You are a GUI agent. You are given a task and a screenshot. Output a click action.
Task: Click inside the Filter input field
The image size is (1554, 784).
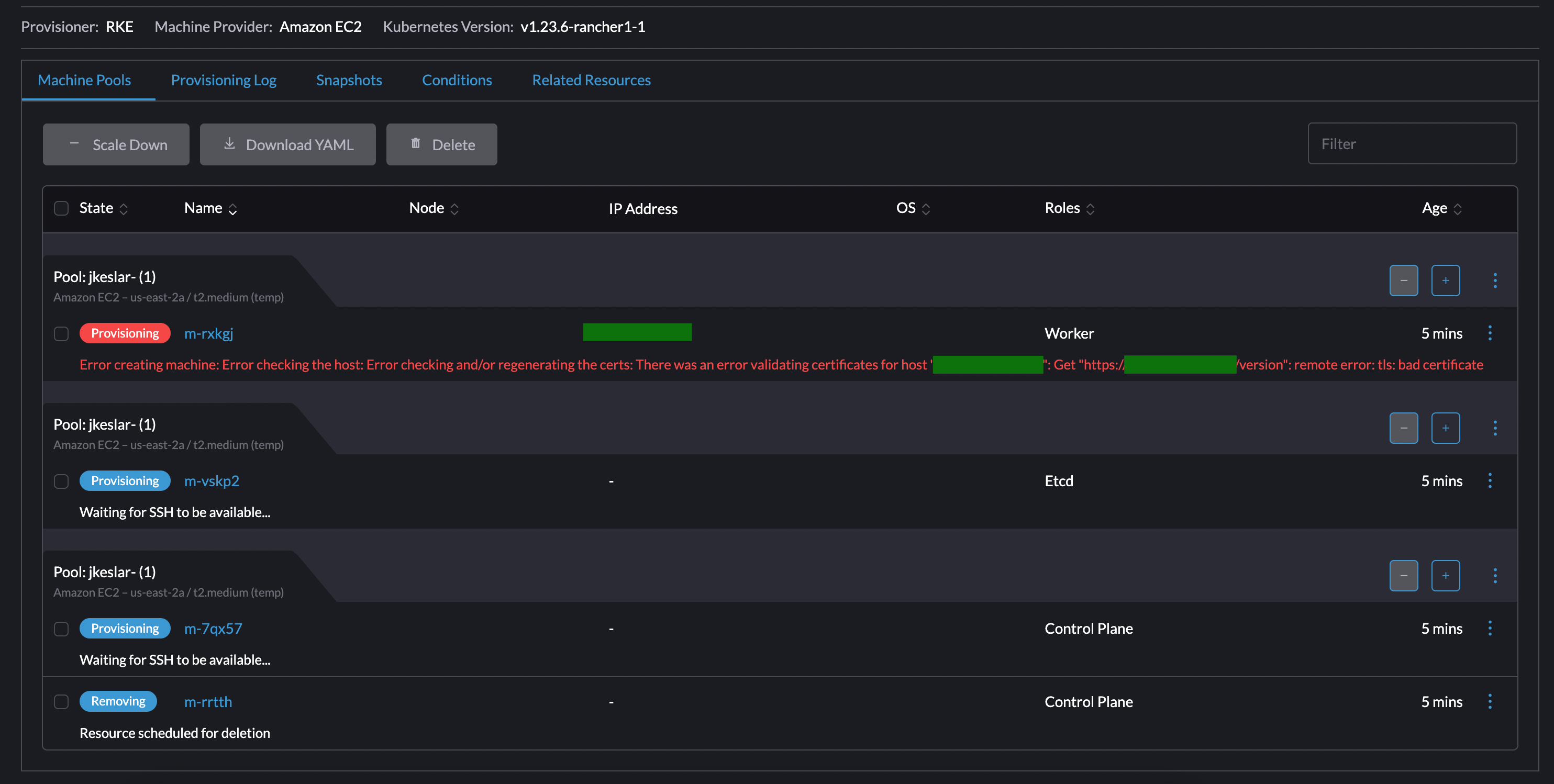1412,143
